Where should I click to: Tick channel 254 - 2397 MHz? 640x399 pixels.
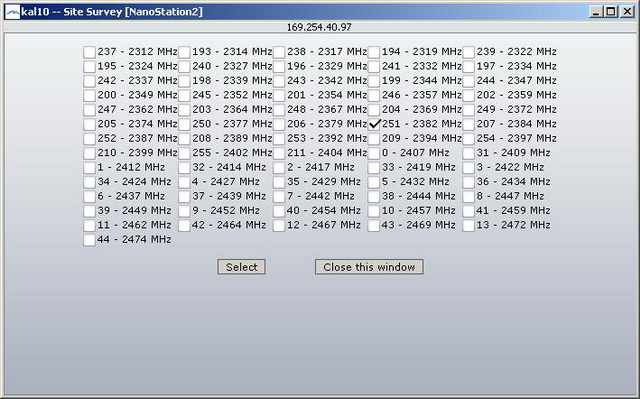(x=469, y=139)
